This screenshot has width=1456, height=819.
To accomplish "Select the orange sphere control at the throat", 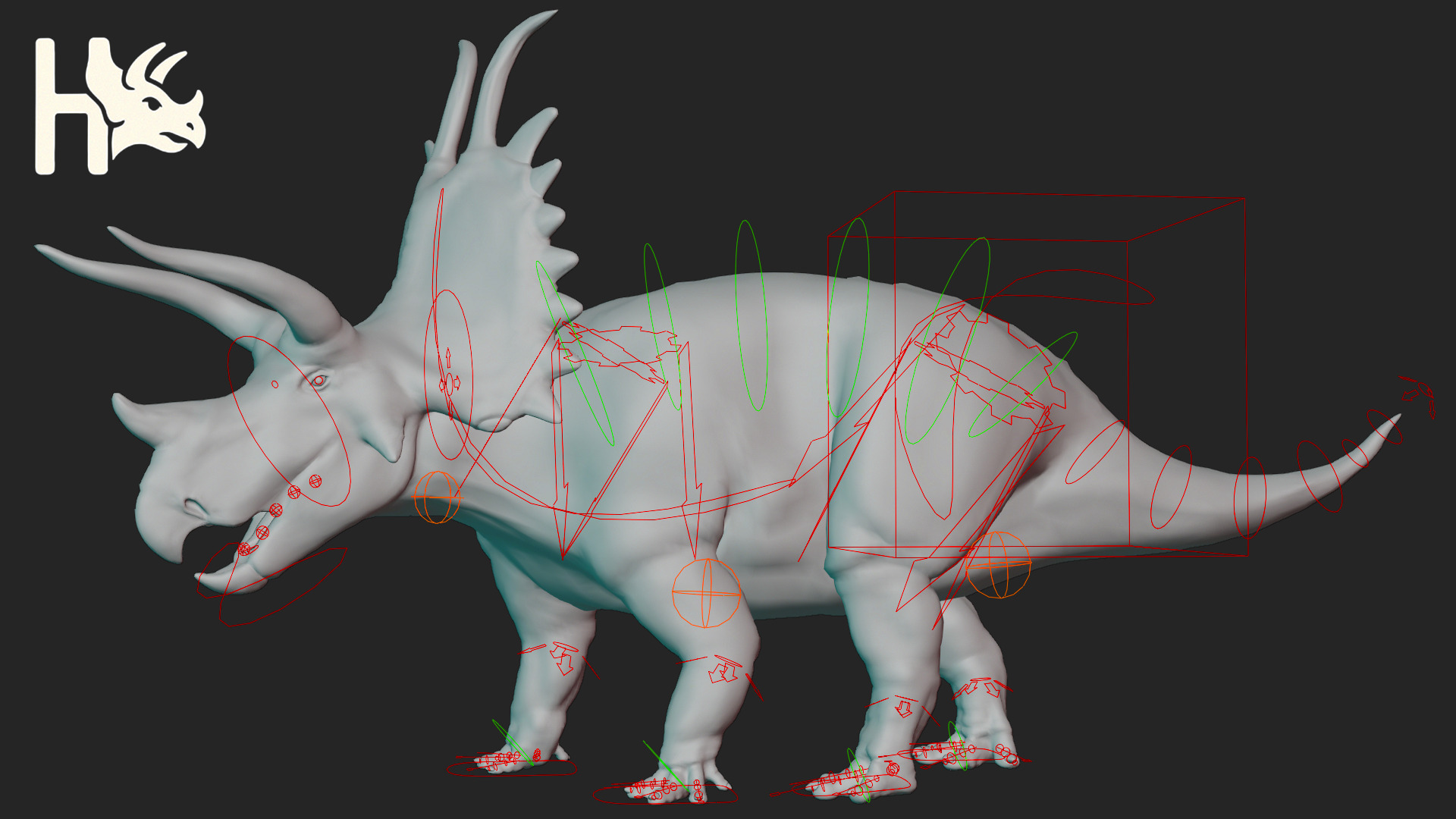I will click(x=437, y=497).
